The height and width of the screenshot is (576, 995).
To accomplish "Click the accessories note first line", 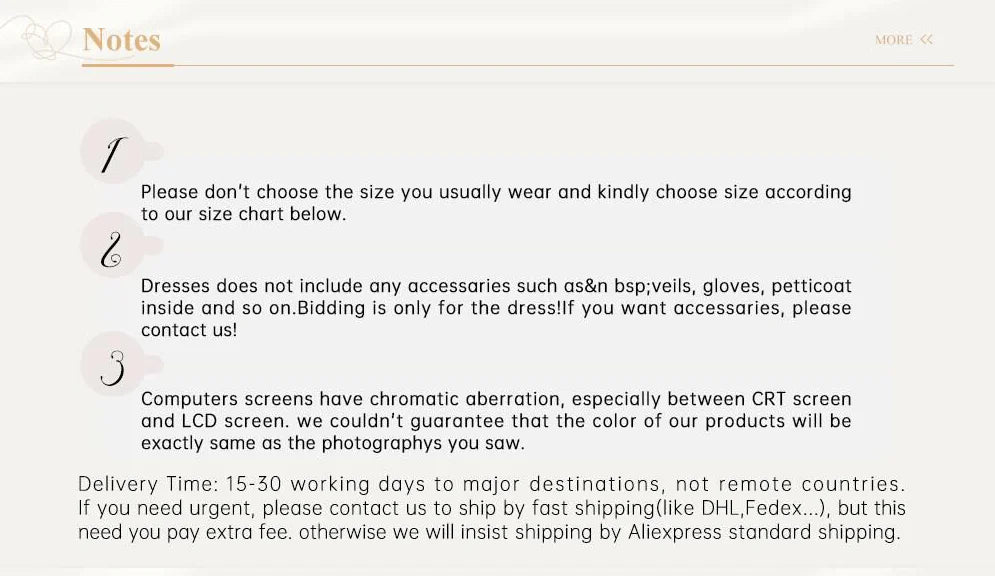I will [x=496, y=285].
